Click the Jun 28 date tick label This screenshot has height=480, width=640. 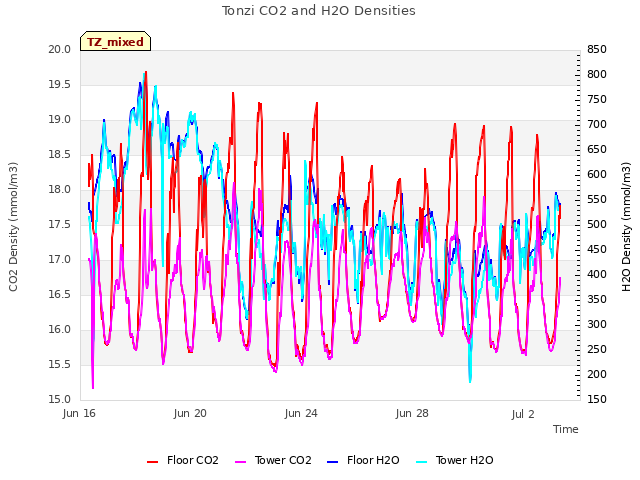[412, 413]
